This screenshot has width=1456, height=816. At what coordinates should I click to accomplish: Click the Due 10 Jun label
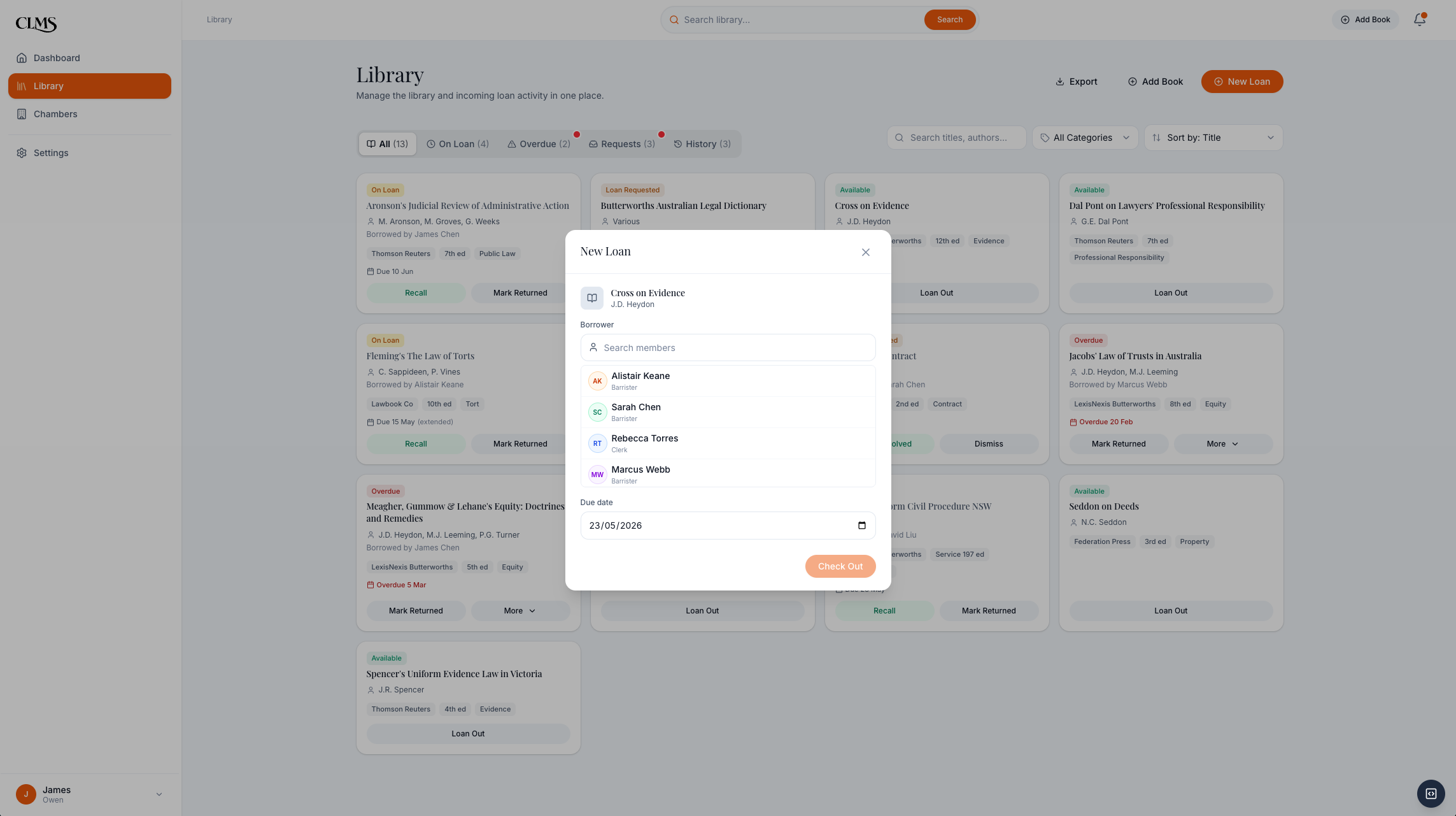click(390, 271)
